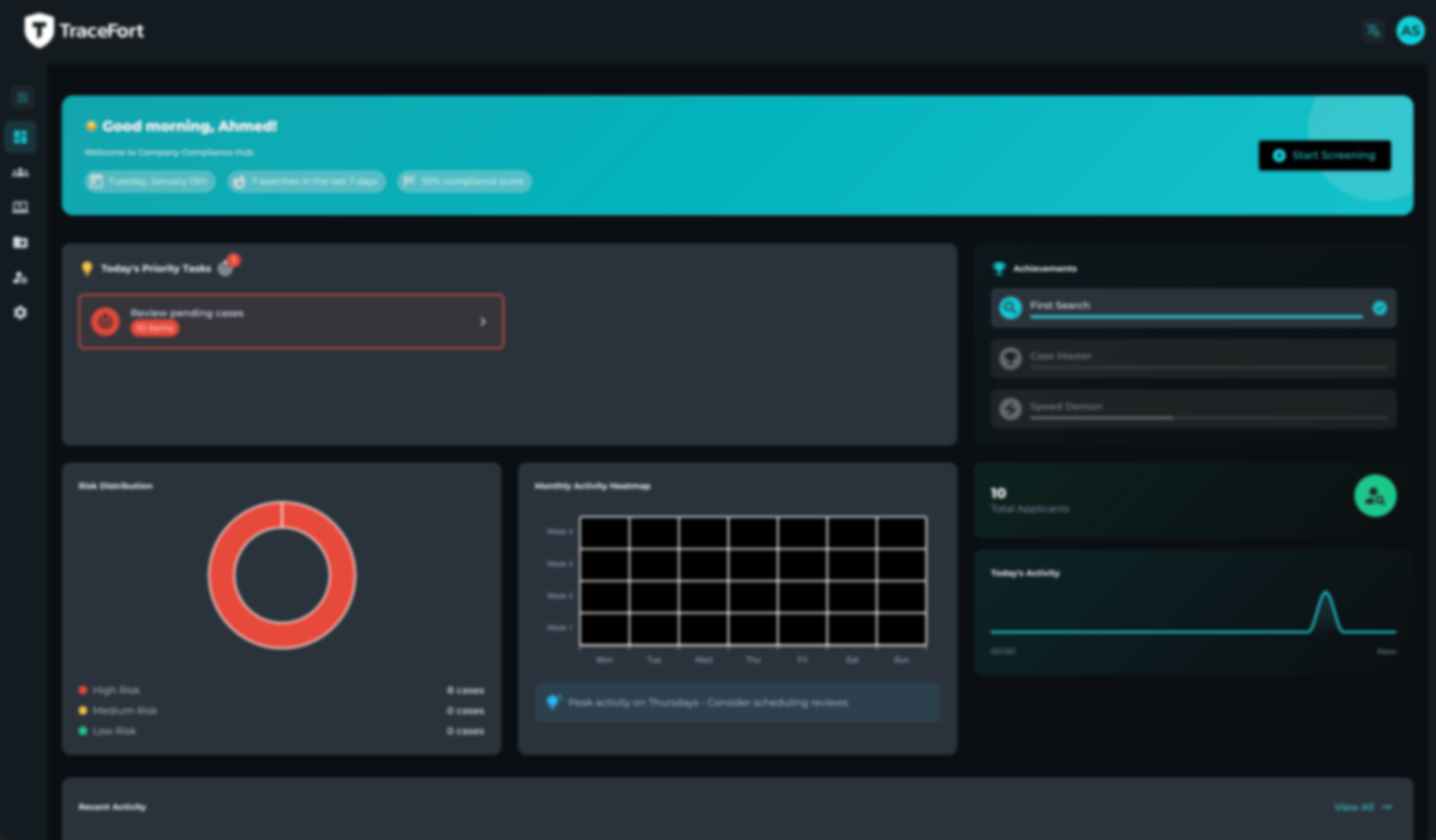The image size is (1436, 840).
Task: Open the applicants group sidebar icon
Action: 21,172
